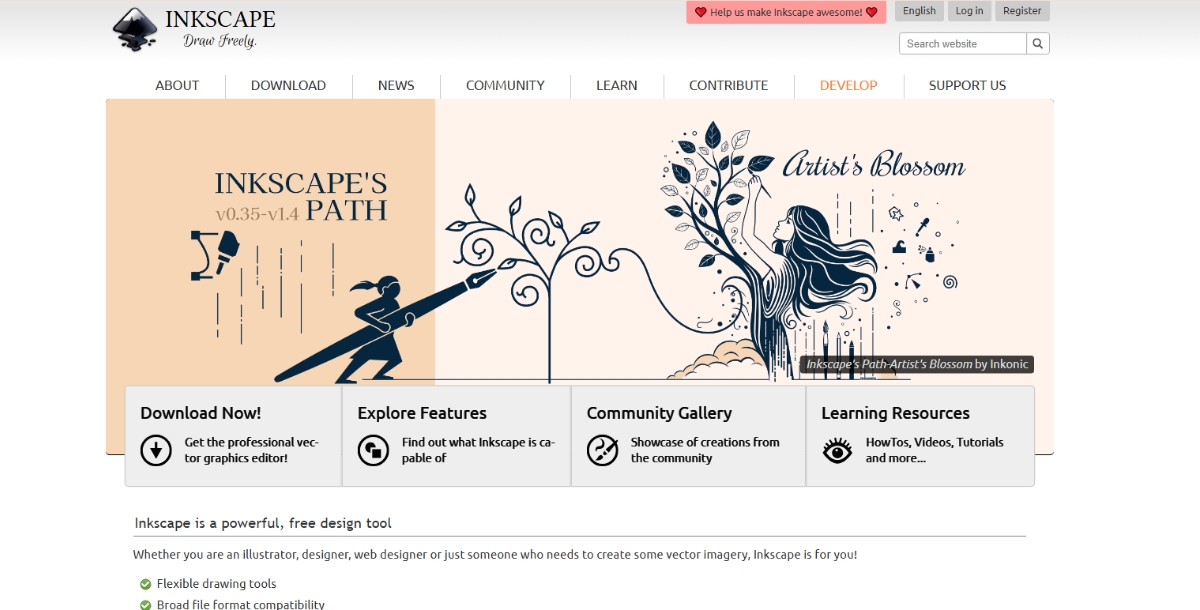Click the magnifying glass search icon
The image size is (1200, 610).
click(x=1037, y=43)
